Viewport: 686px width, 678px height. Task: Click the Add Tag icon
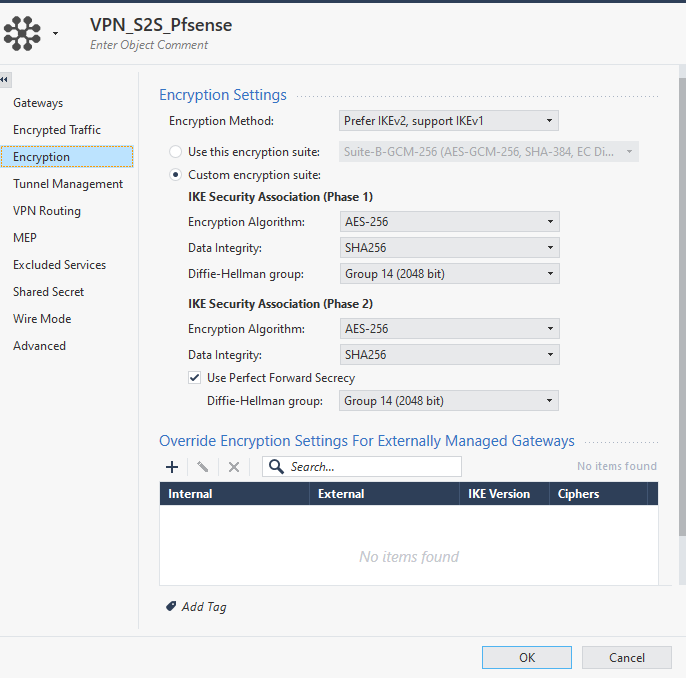pyautogui.click(x=171, y=606)
